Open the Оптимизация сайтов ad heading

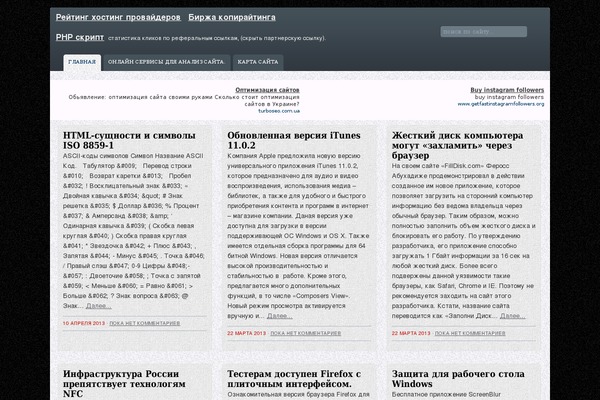(267, 90)
